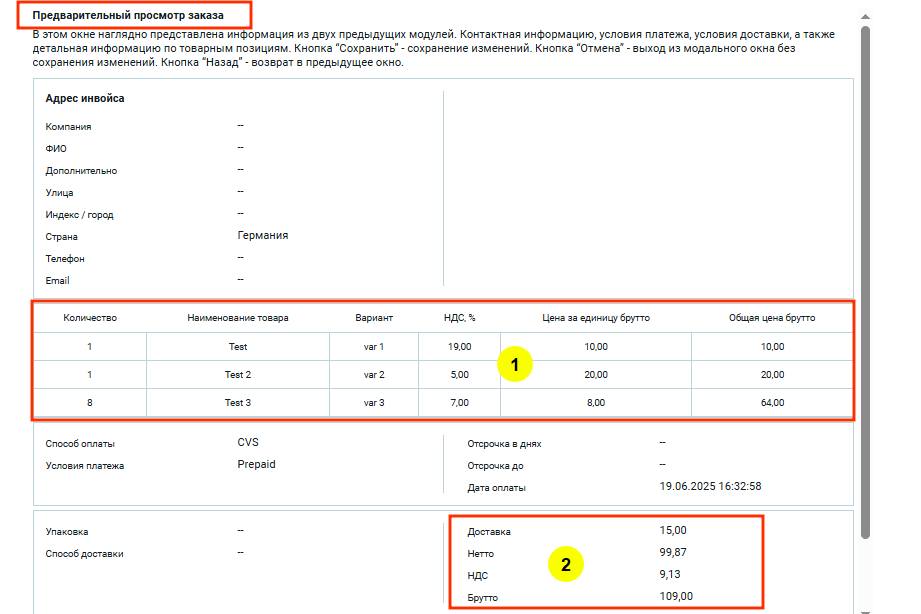
Task: Click the payment date 19.06.2025 16:32:58
Action: pos(711,486)
